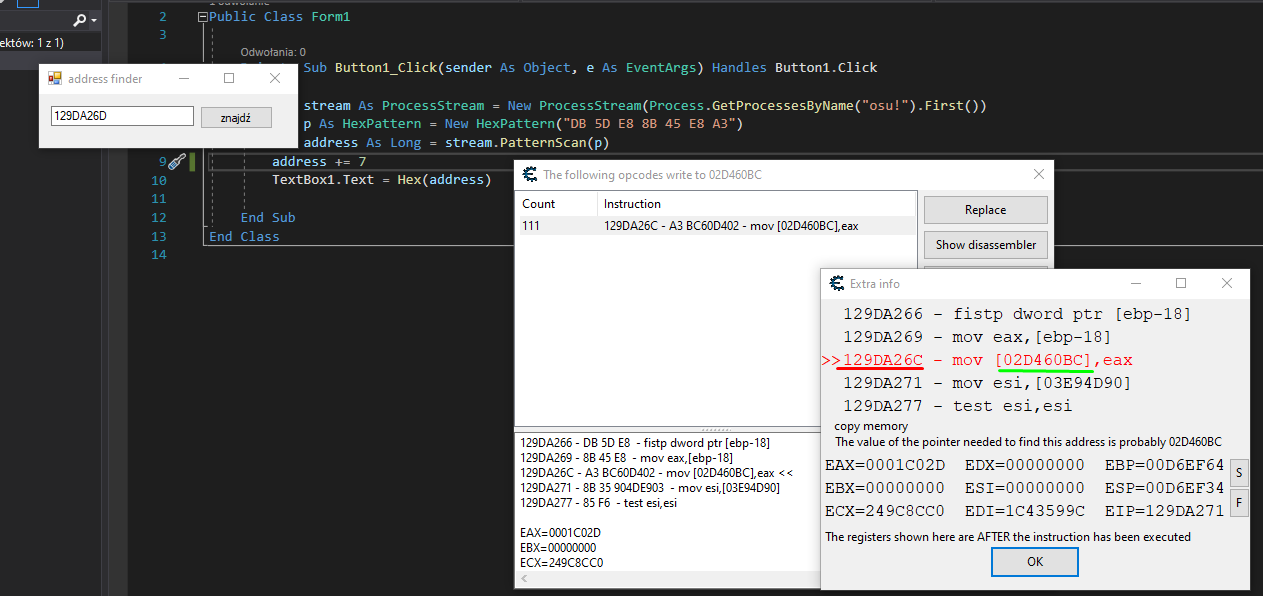Click the Replace button
Viewport: 1263px width, 596px height.
(985, 210)
